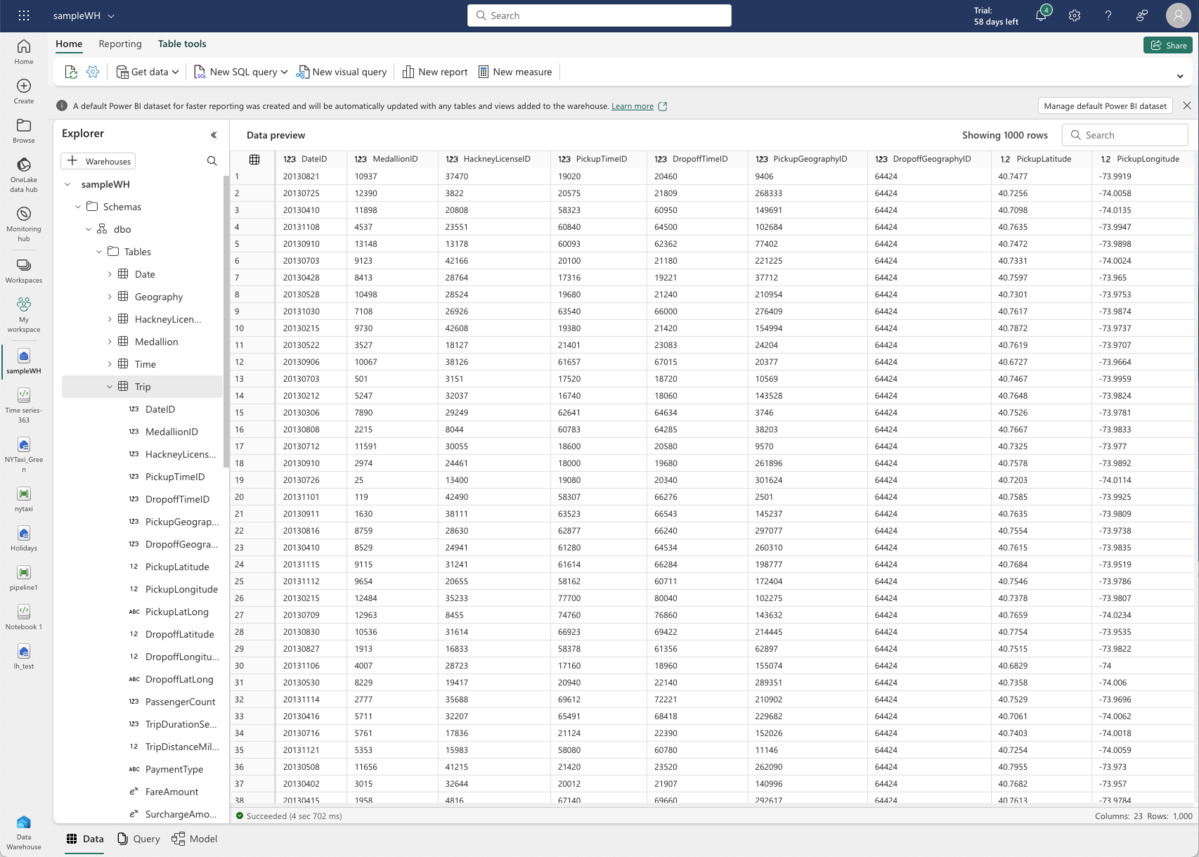Click the Help question mark icon
The height and width of the screenshot is (857, 1199).
pos(1106,15)
